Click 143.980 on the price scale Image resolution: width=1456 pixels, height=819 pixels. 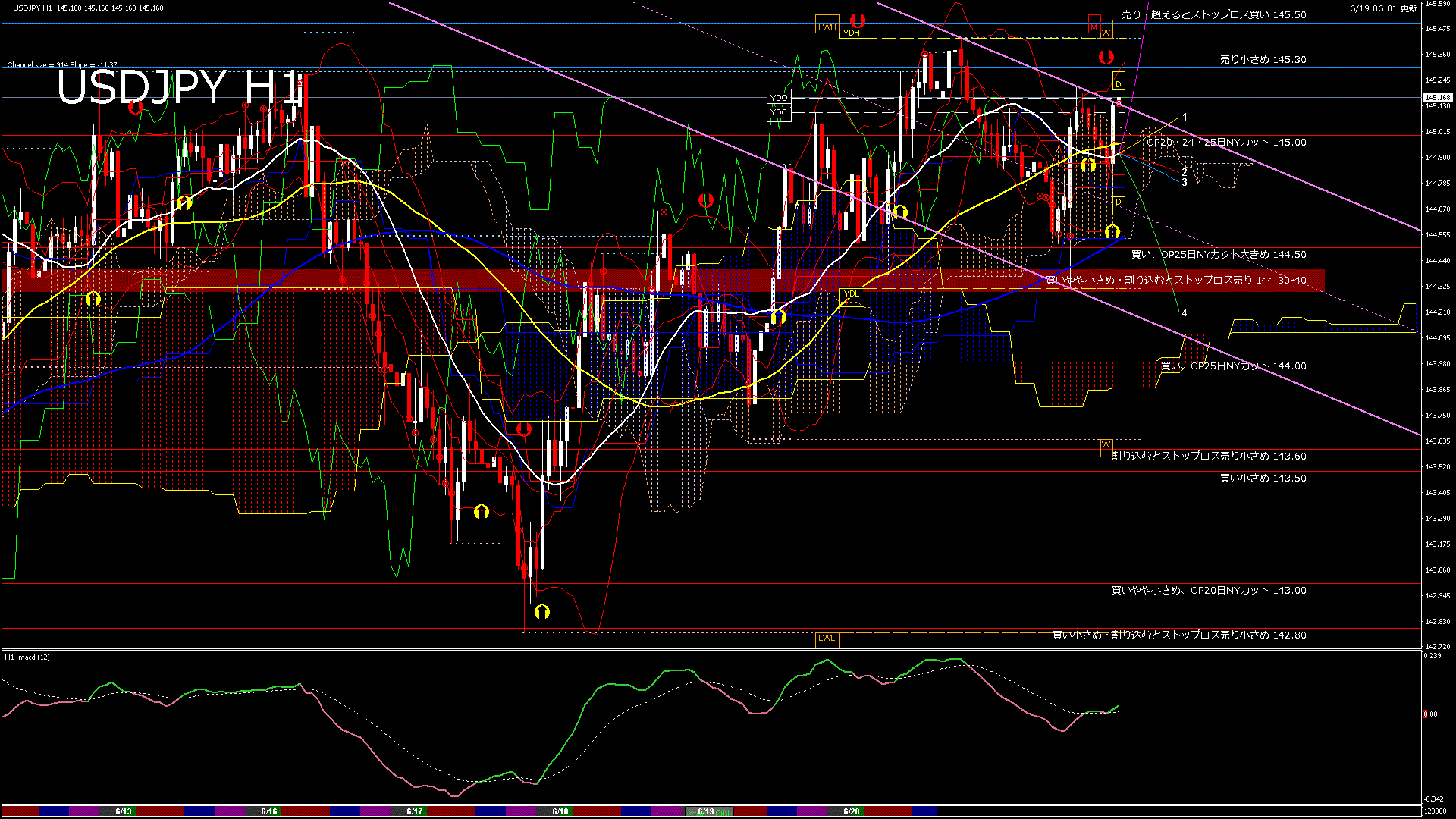click(1438, 364)
